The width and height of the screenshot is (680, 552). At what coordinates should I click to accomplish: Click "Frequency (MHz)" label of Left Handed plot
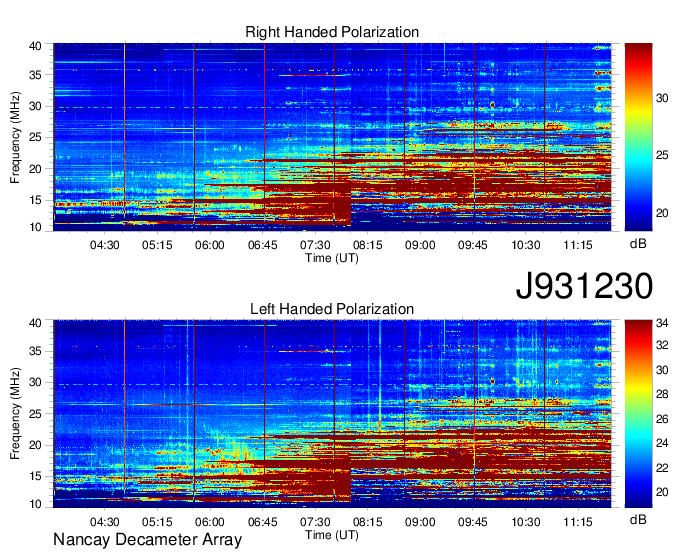(15, 414)
